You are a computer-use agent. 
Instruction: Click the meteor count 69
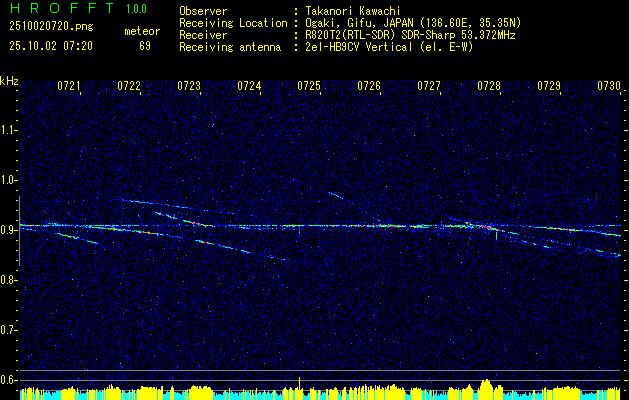click(x=145, y=46)
